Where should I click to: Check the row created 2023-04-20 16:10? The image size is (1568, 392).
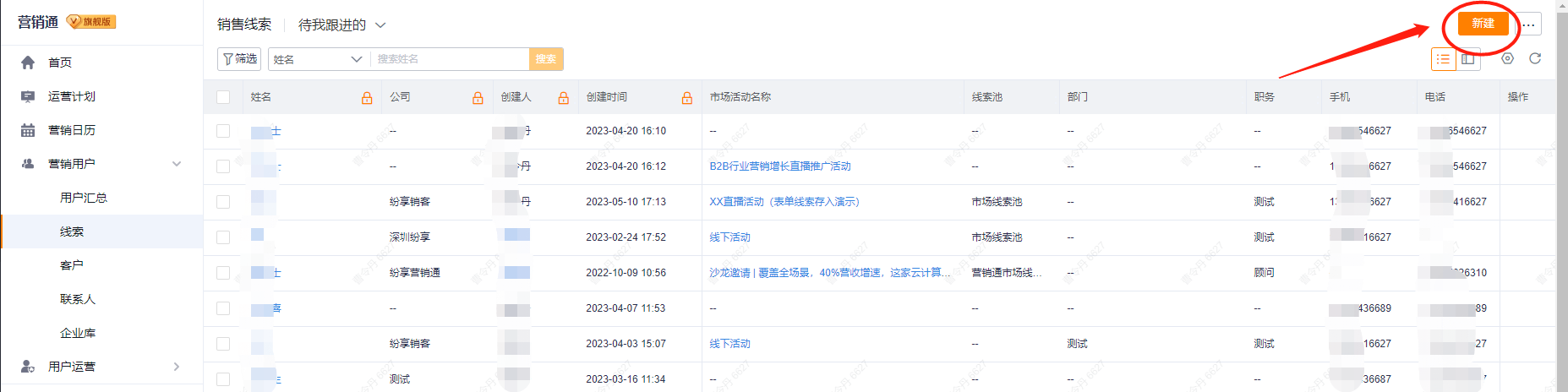(x=223, y=131)
